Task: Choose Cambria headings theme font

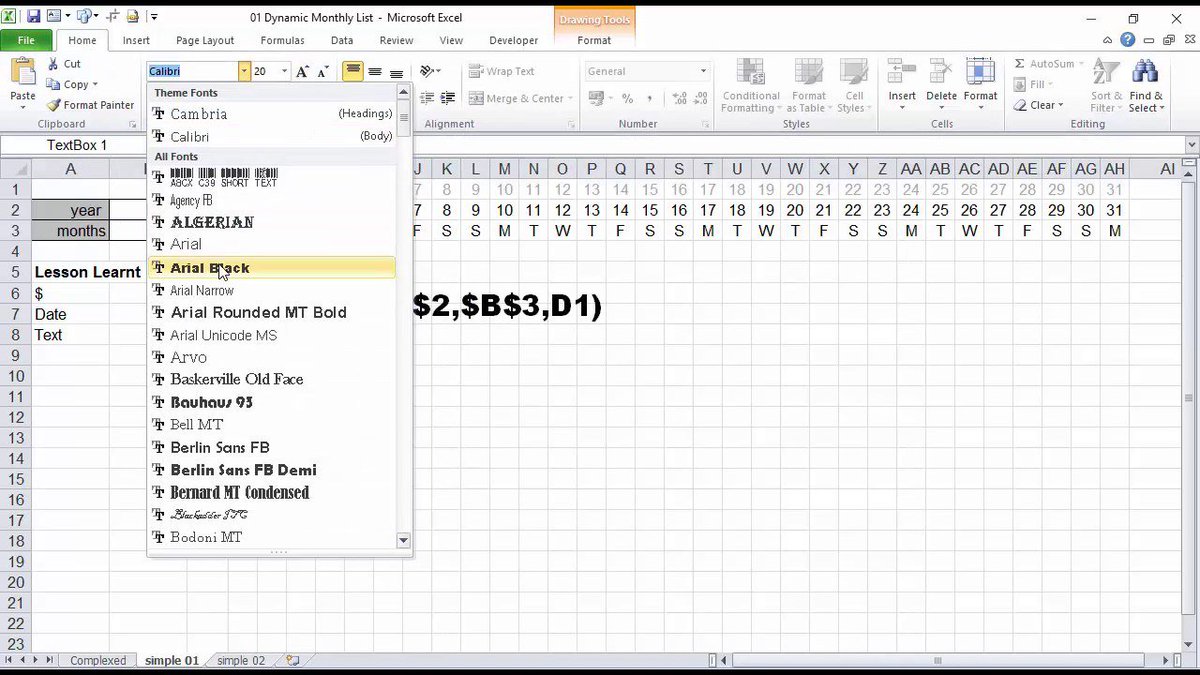Action: click(271, 114)
